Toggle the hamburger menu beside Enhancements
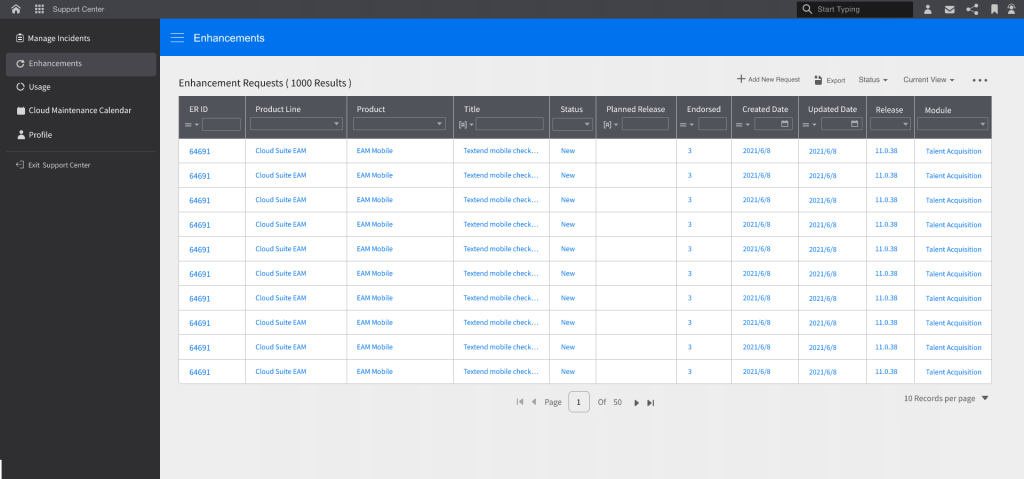This screenshot has width=1024, height=479. 177,38
